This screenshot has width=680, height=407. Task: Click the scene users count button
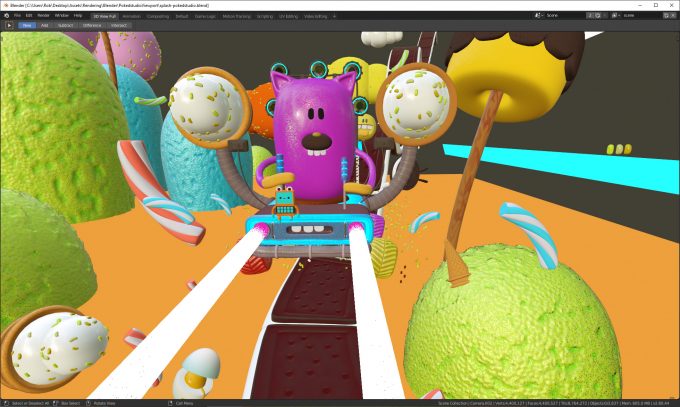click(x=590, y=15)
